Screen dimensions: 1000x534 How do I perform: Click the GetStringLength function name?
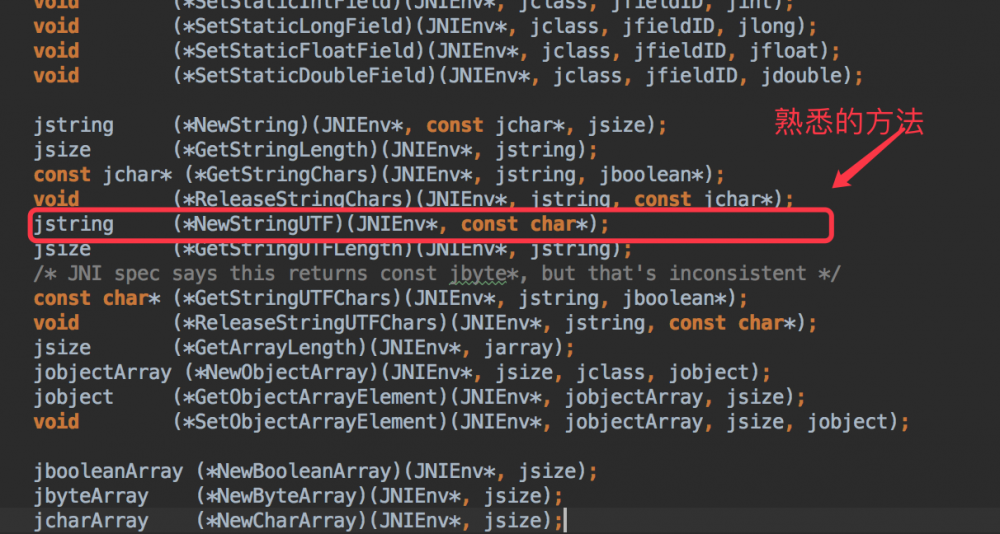pyautogui.click(x=282, y=151)
